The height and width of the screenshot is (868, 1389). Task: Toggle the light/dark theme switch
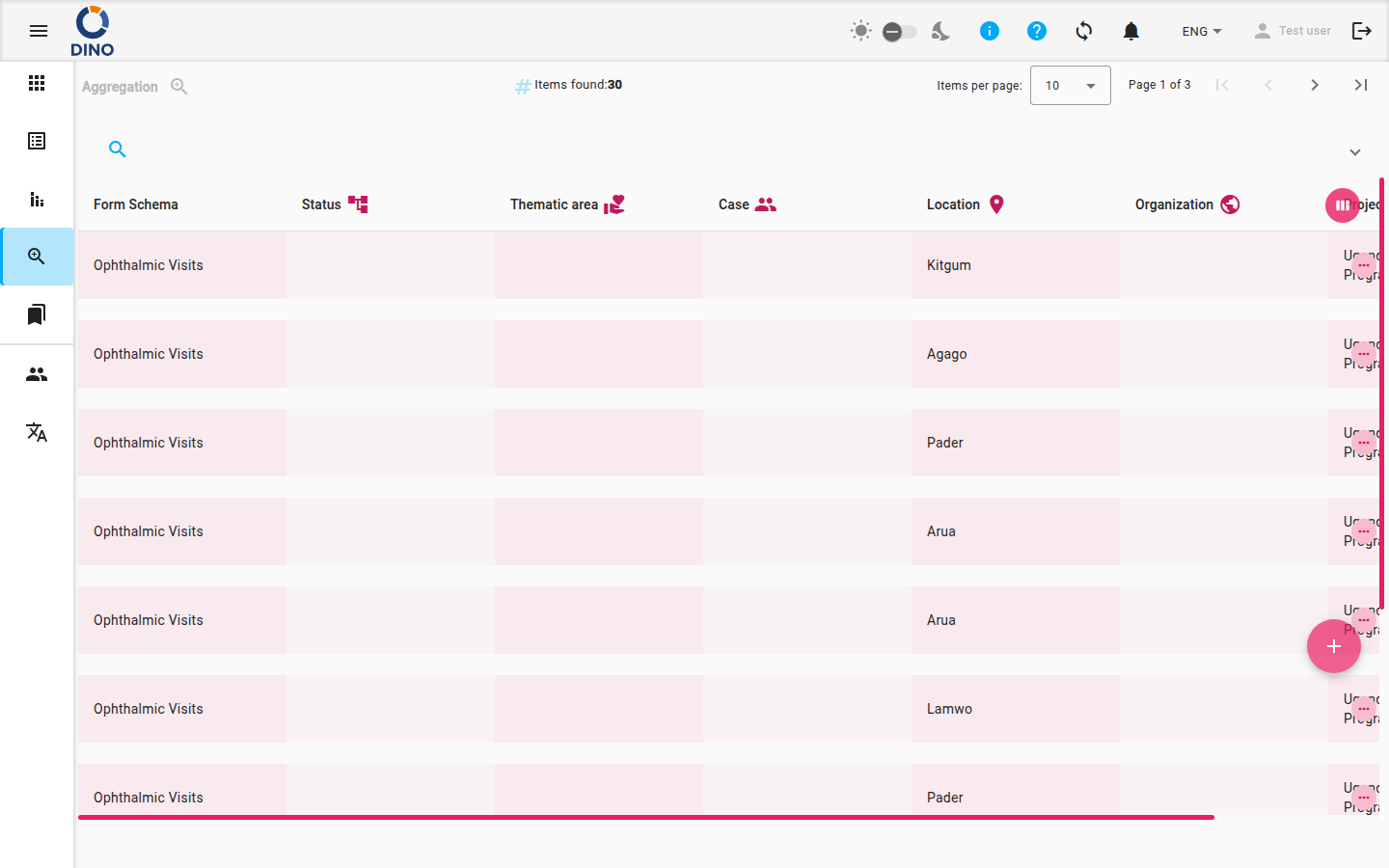(899, 32)
